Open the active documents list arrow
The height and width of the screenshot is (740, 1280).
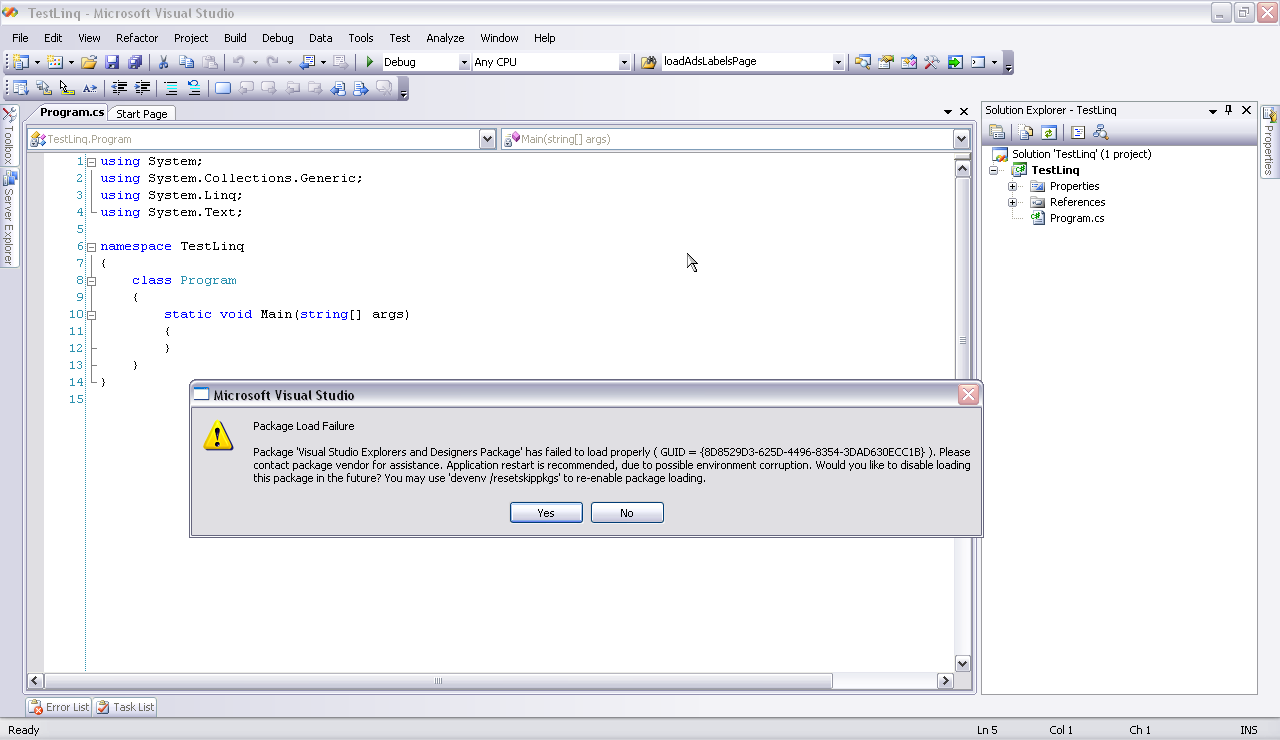tap(948, 112)
